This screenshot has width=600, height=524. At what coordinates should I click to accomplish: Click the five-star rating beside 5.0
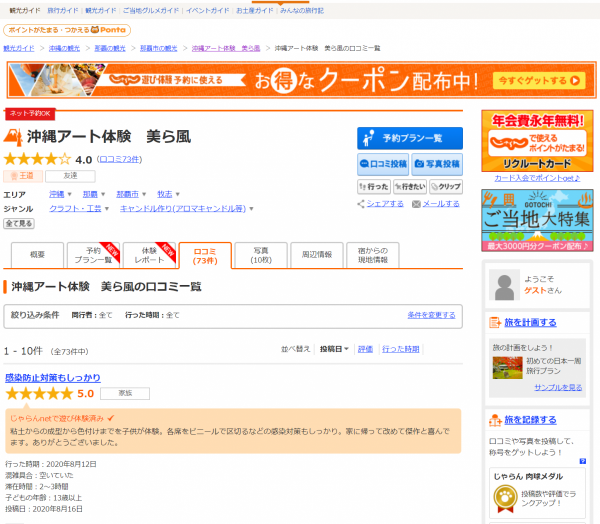tap(39, 393)
